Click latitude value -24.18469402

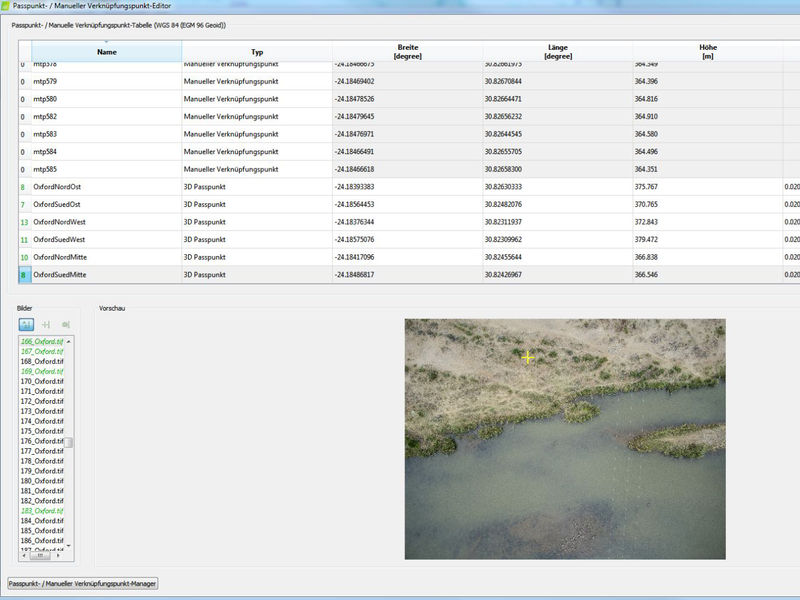355,81
